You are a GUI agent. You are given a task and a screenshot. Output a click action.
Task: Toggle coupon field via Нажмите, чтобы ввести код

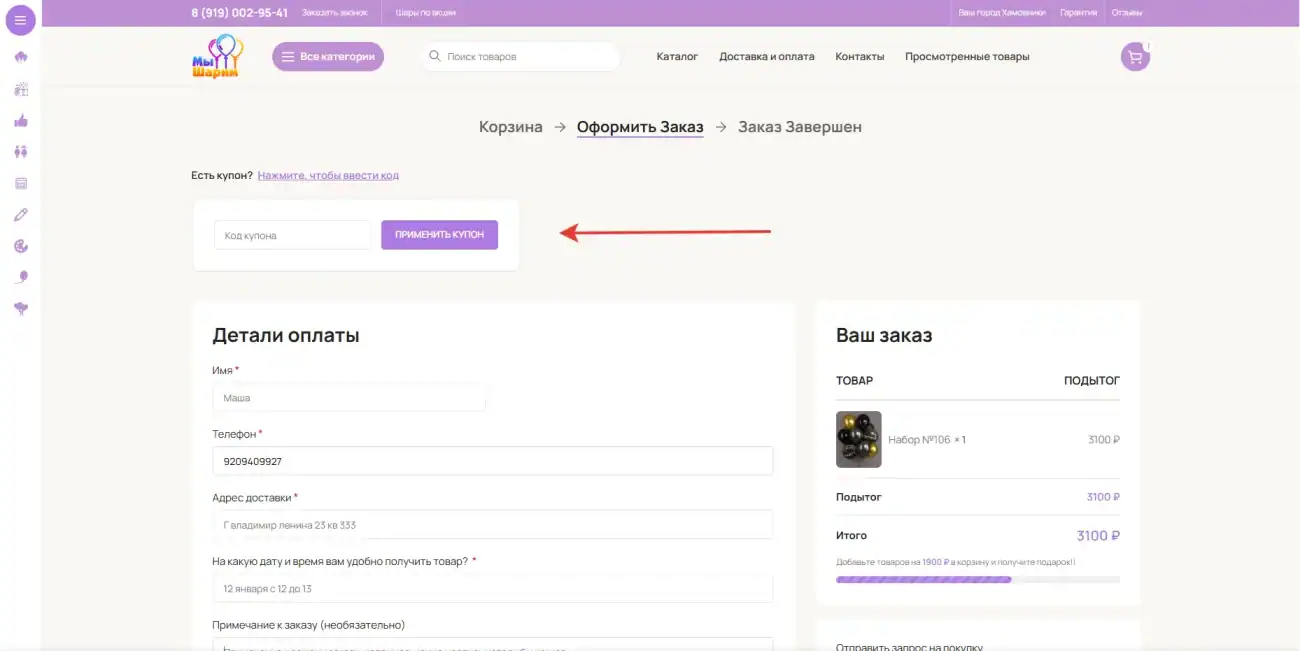pos(328,175)
